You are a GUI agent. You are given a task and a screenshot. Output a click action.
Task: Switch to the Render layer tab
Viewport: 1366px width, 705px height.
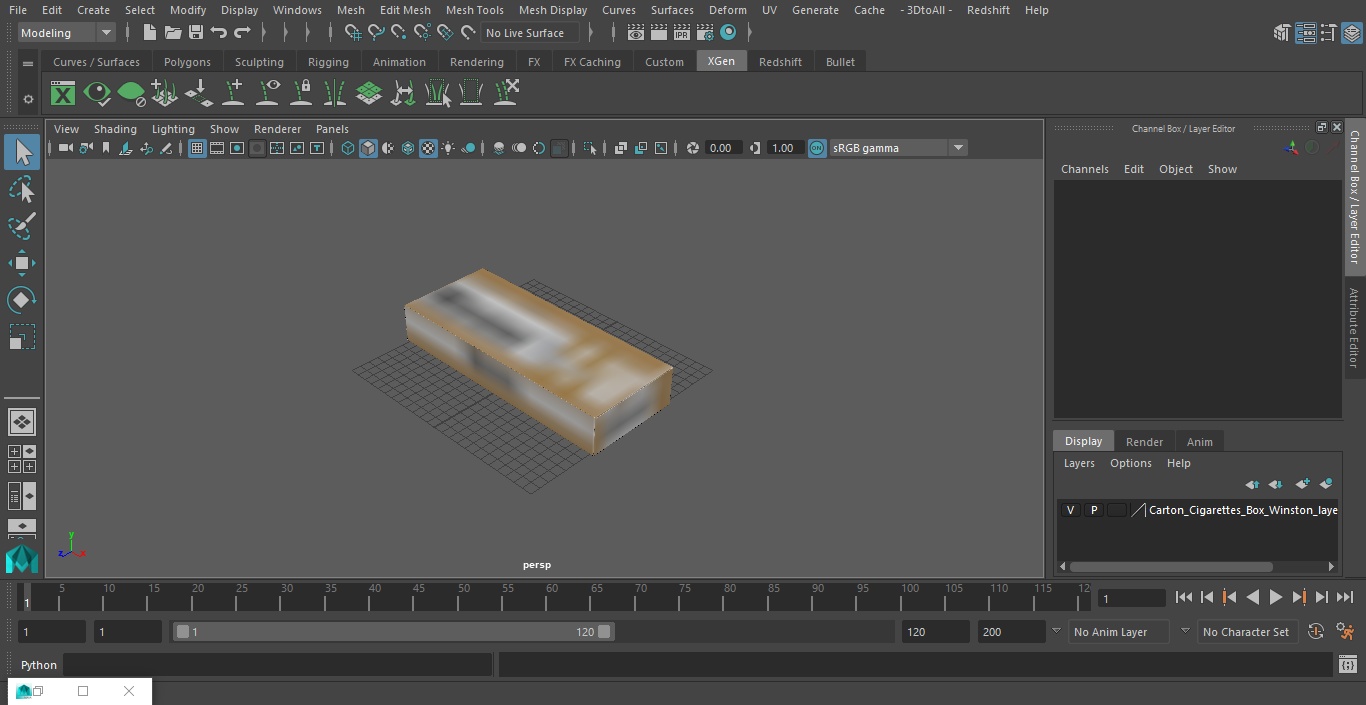pyautogui.click(x=1144, y=442)
